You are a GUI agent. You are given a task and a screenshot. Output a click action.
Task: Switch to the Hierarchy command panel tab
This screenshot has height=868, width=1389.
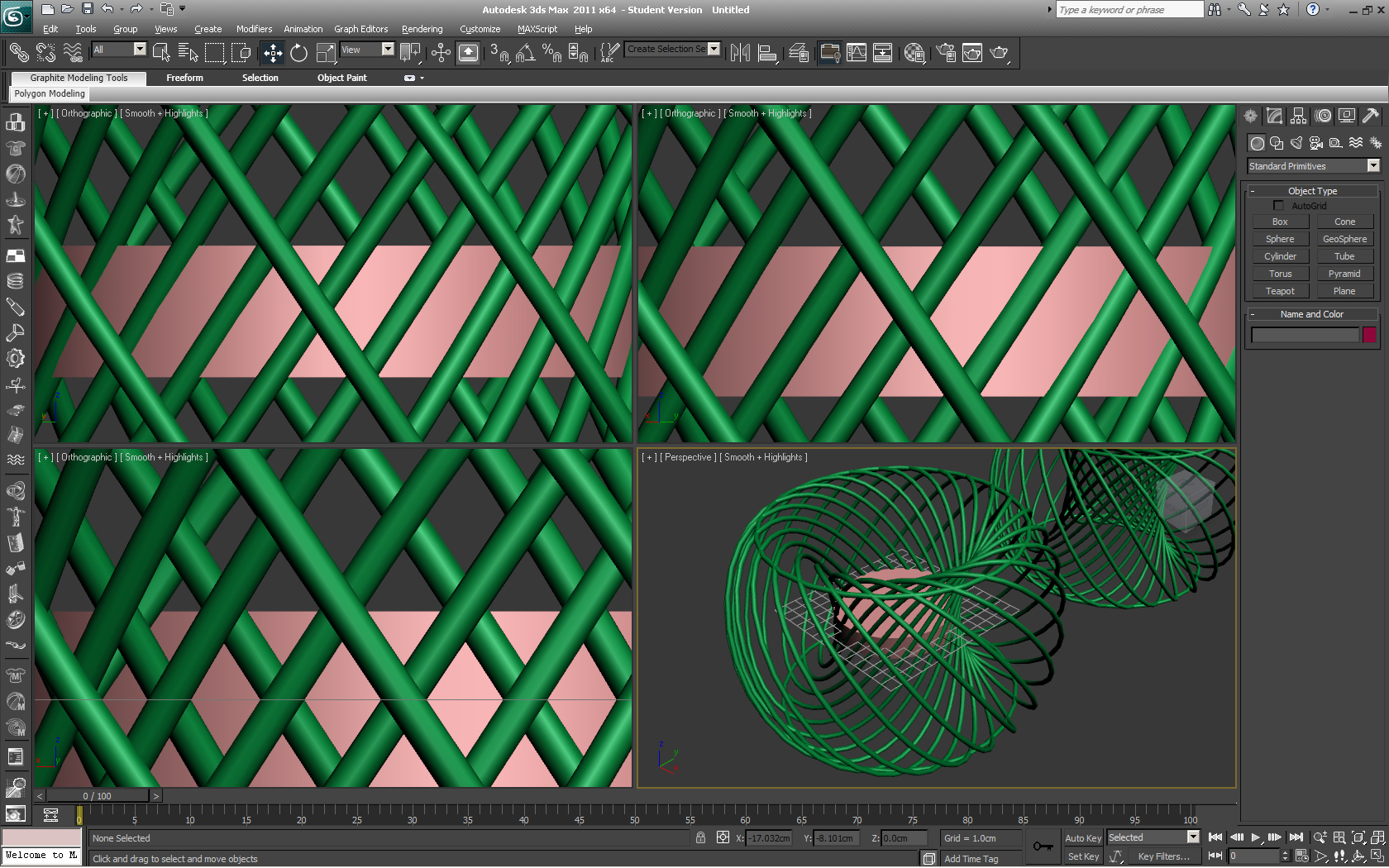pyautogui.click(x=1299, y=116)
